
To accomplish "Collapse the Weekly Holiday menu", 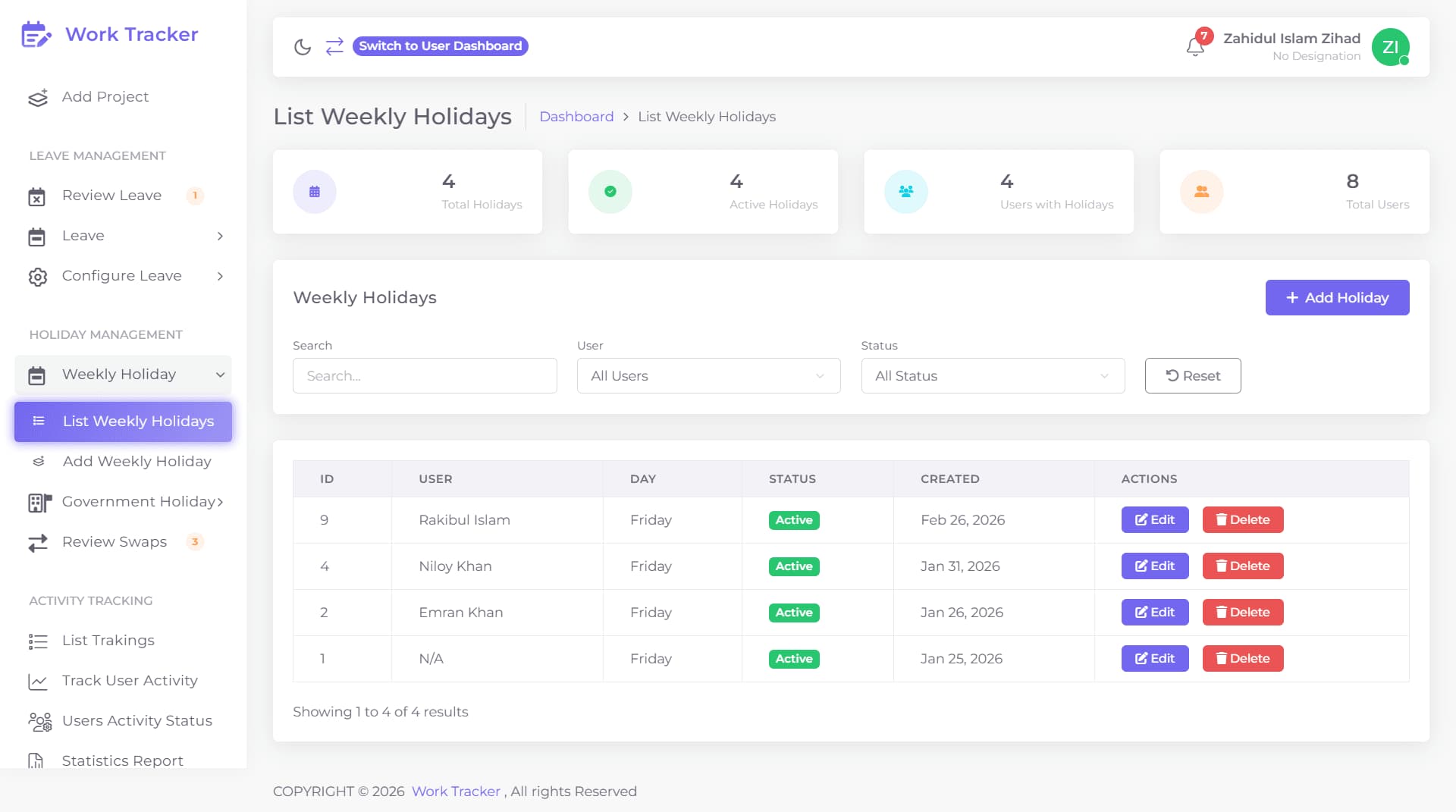I will tap(123, 375).
